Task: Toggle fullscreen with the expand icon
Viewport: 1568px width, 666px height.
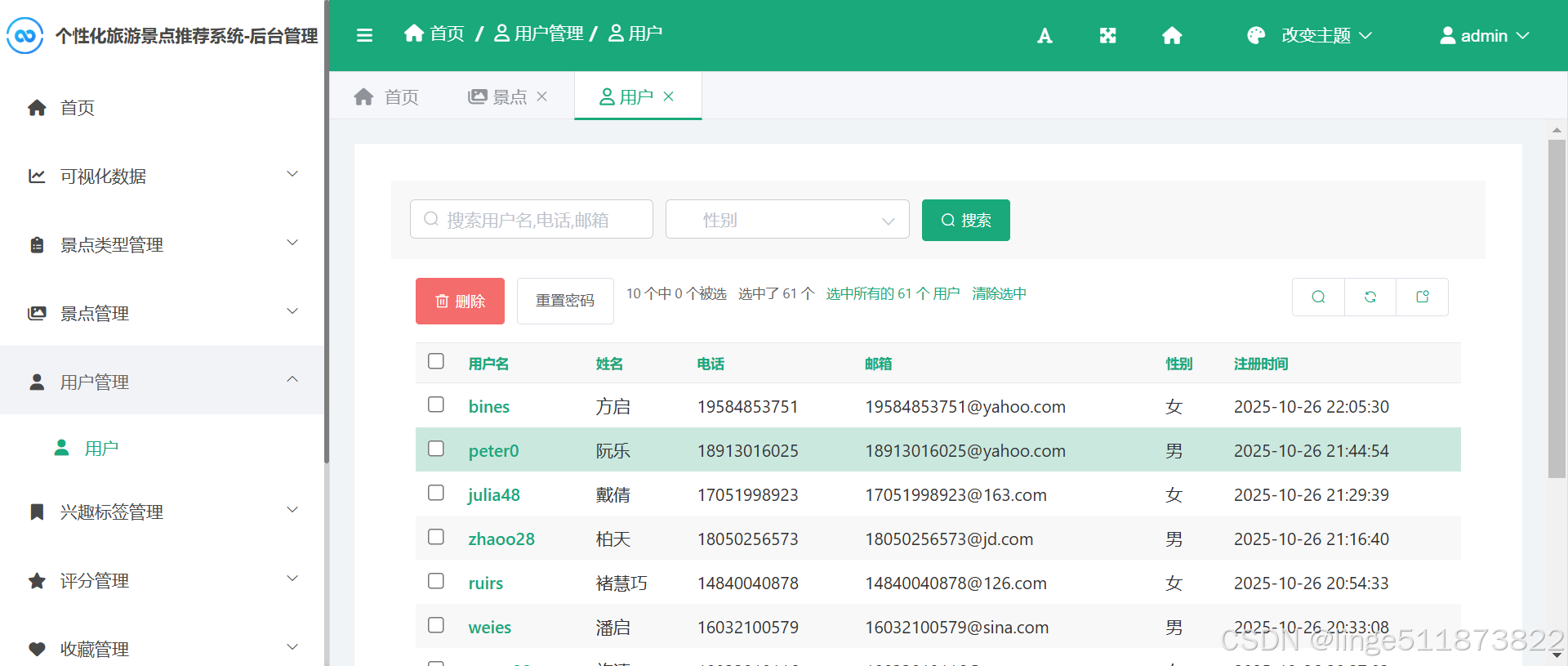Action: (1107, 35)
